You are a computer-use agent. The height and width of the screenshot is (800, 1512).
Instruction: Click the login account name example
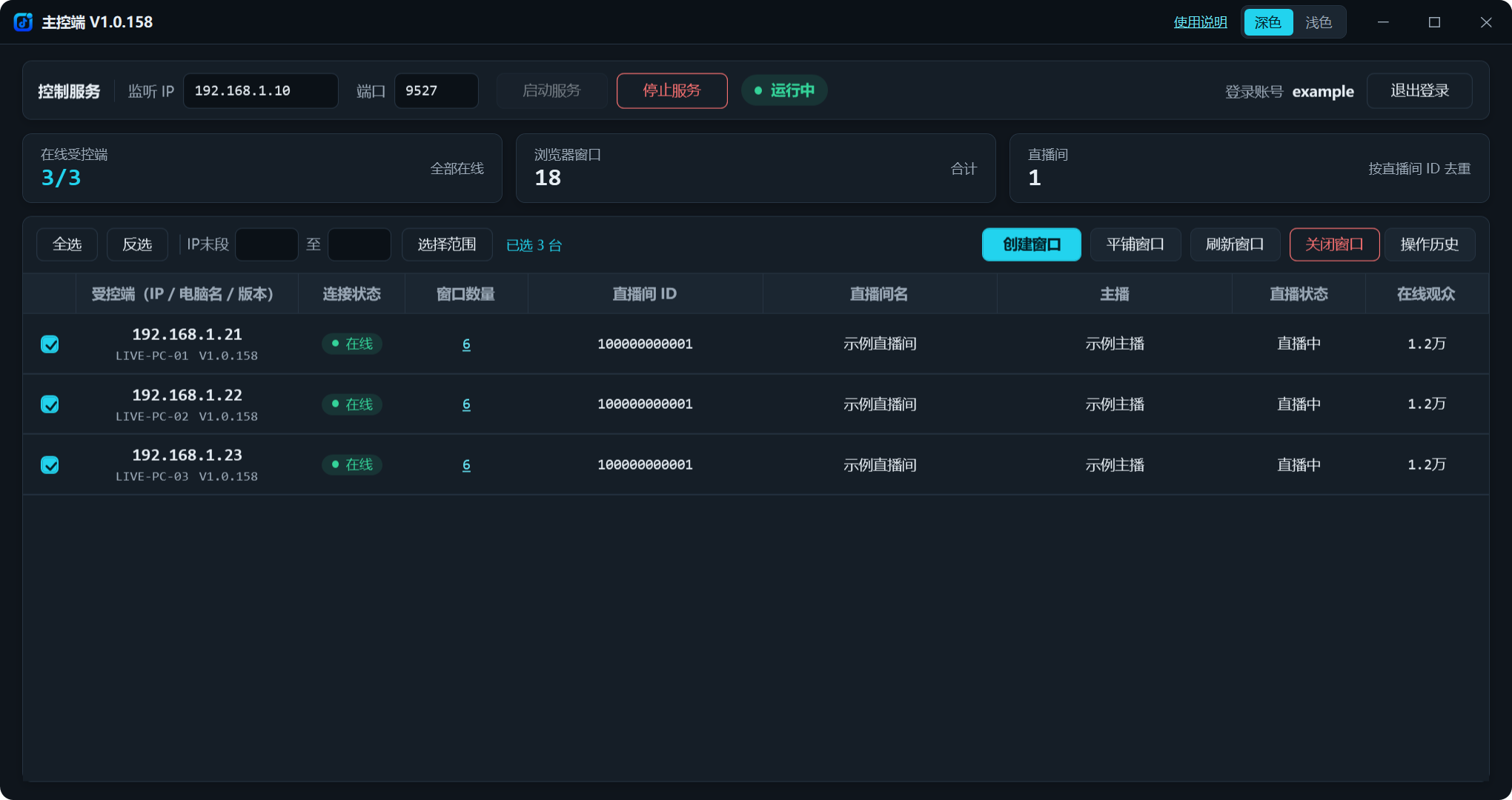click(x=1323, y=92)
